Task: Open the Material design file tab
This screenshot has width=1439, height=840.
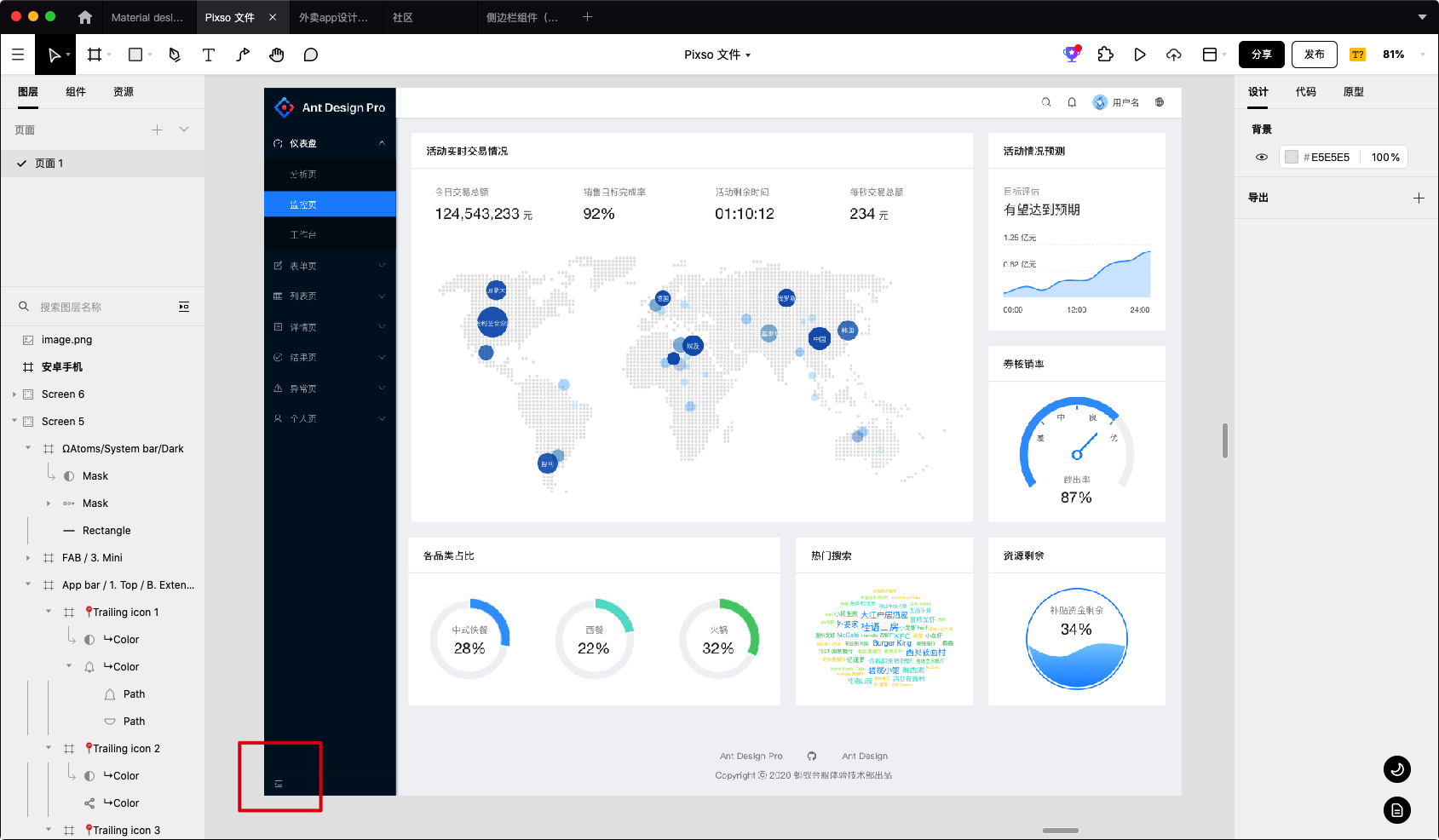Action: pos(147,17)
